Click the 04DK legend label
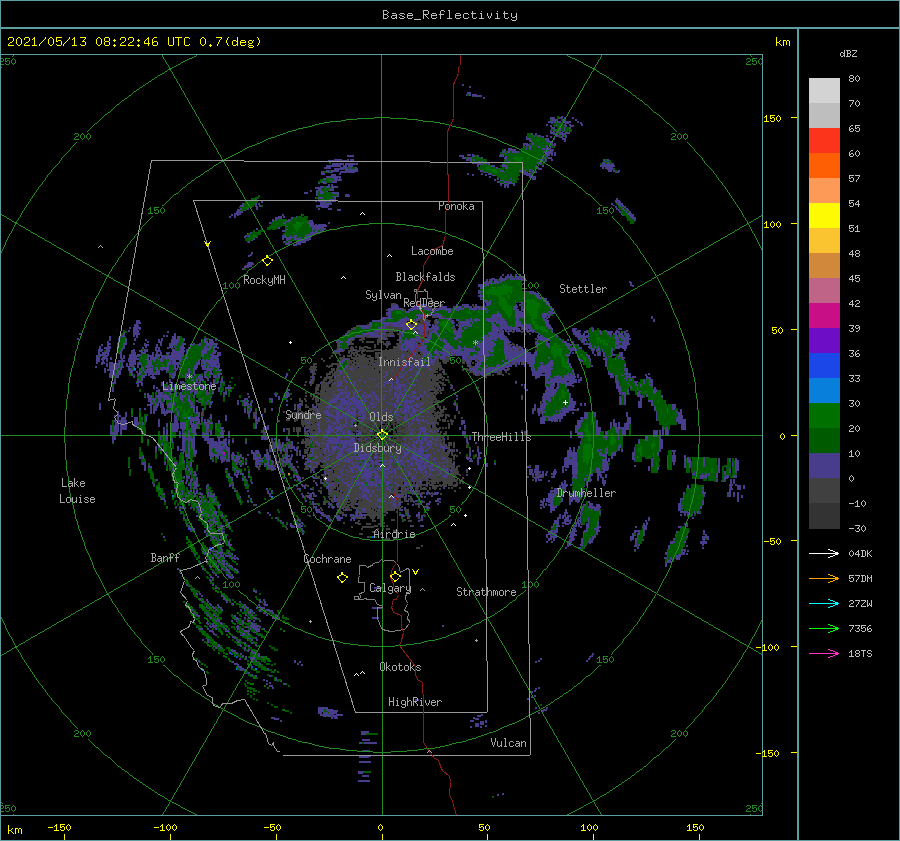 pyautogui.click(x=860, y=553)
